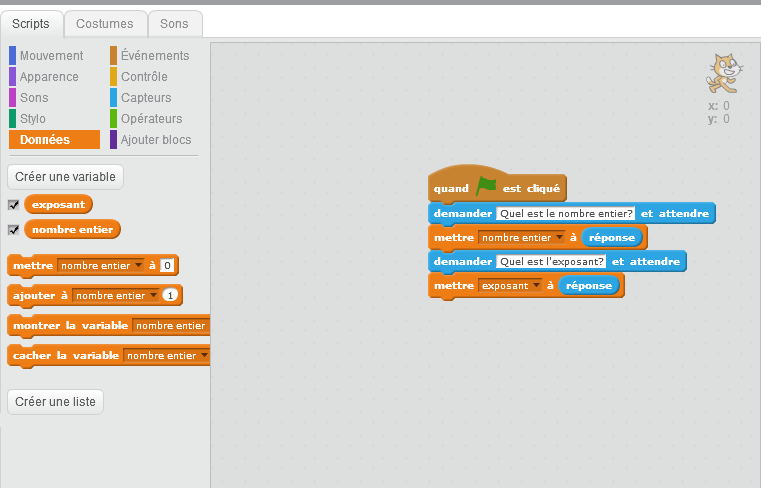Image resolution: width=761 pixels, height=488 pixels.
Task: Click the Créer une variable button
Action: click(65, 177)
